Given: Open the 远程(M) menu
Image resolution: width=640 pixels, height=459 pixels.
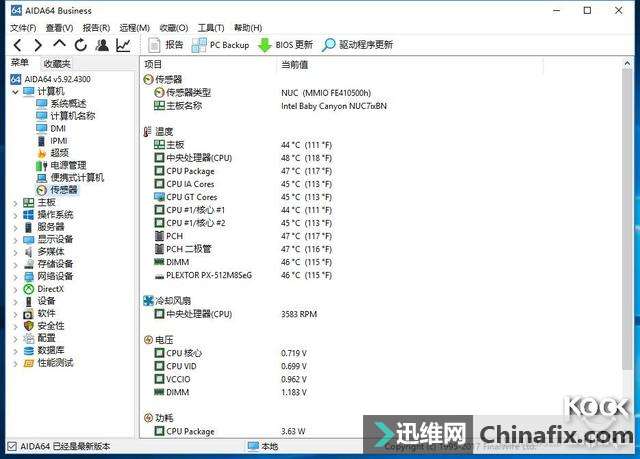Looking at the screenshot, I should coord(135,28).
